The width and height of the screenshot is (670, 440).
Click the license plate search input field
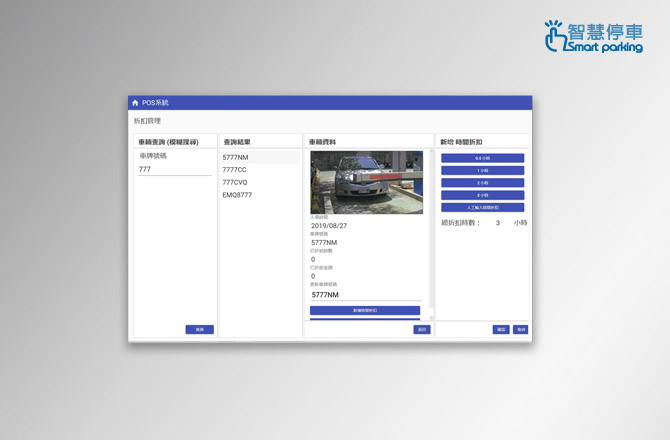pos(174,170)
